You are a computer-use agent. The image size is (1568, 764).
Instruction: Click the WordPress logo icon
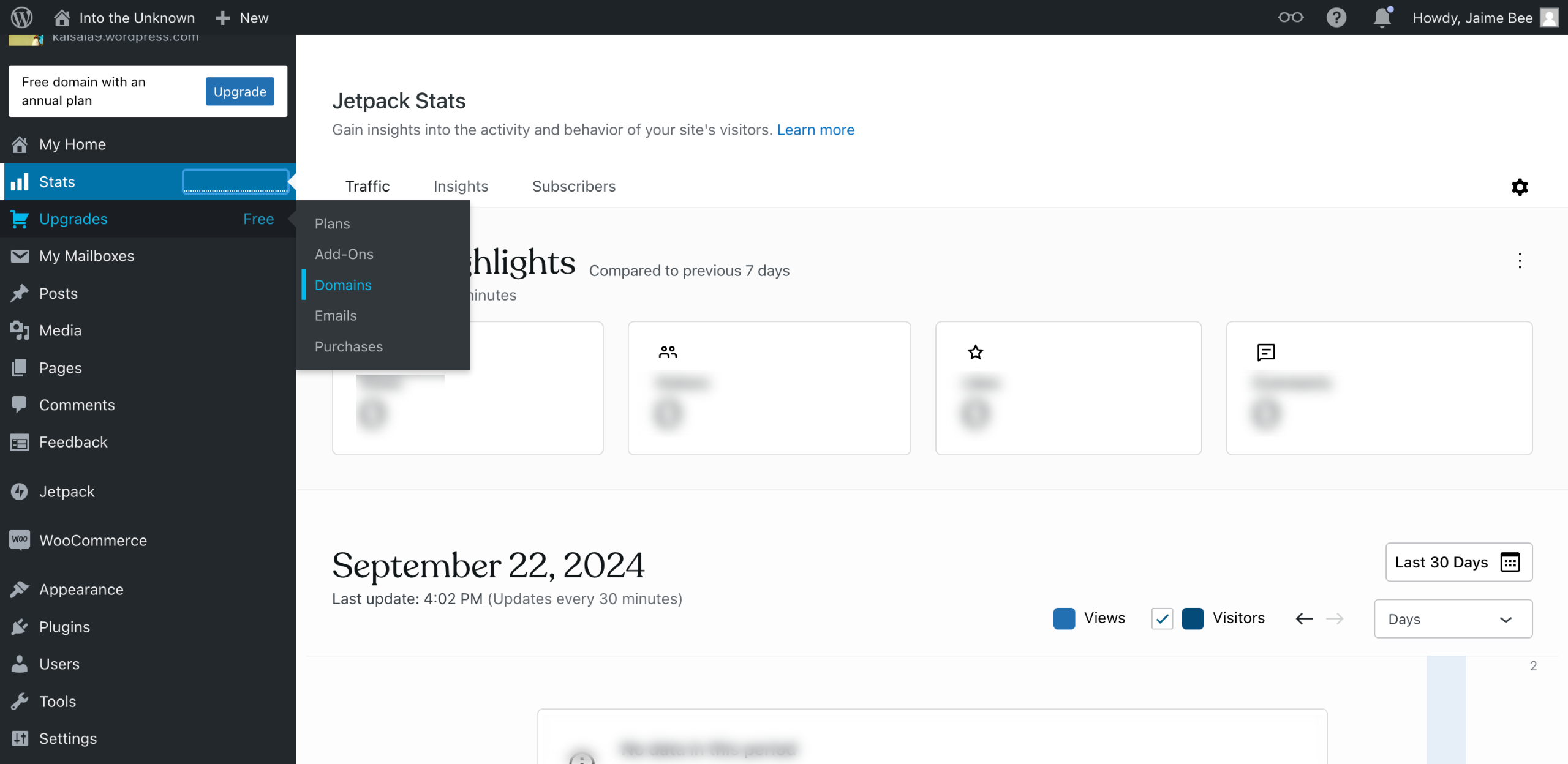pyautogui.click(x=22, y=17)
